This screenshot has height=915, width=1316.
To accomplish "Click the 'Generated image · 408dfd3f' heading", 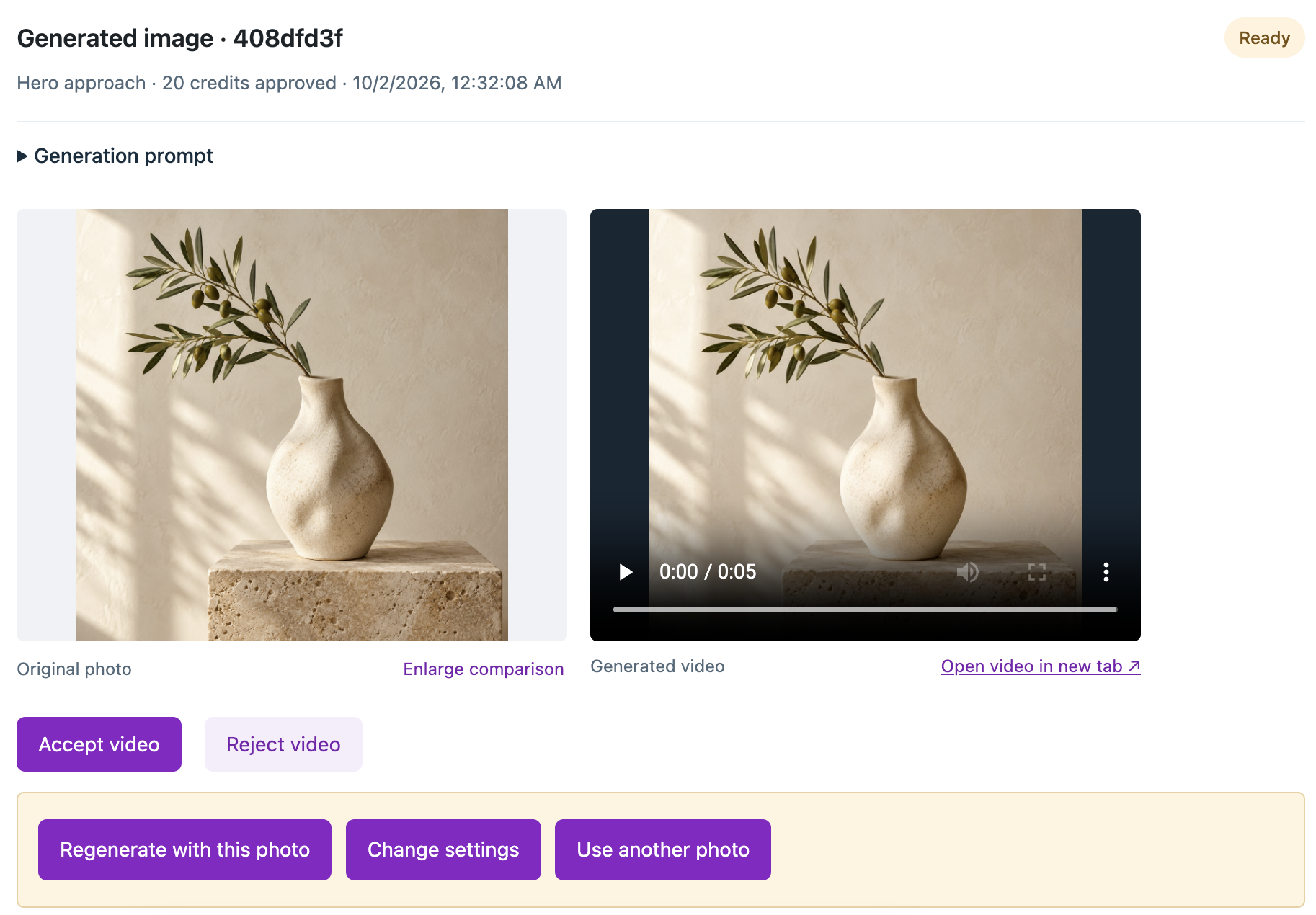I will pyautogui.click(x=180, y=38).
